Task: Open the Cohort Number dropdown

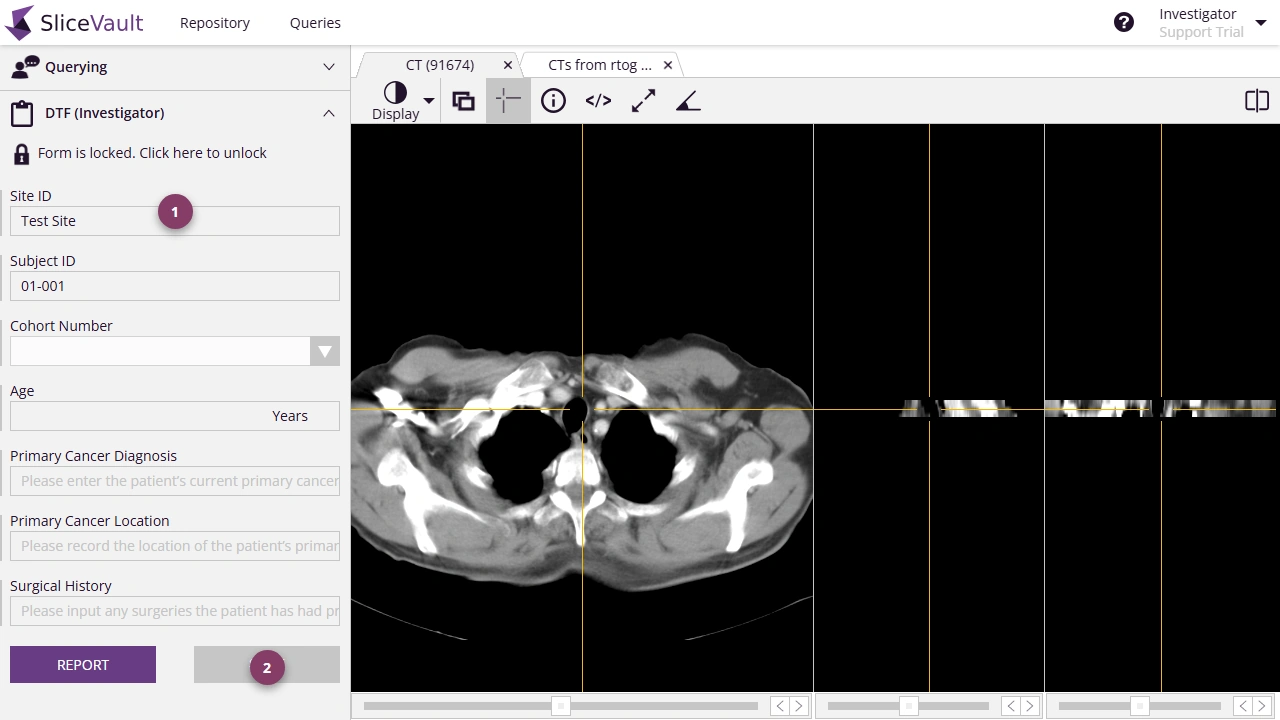Action: pos(325,351)
